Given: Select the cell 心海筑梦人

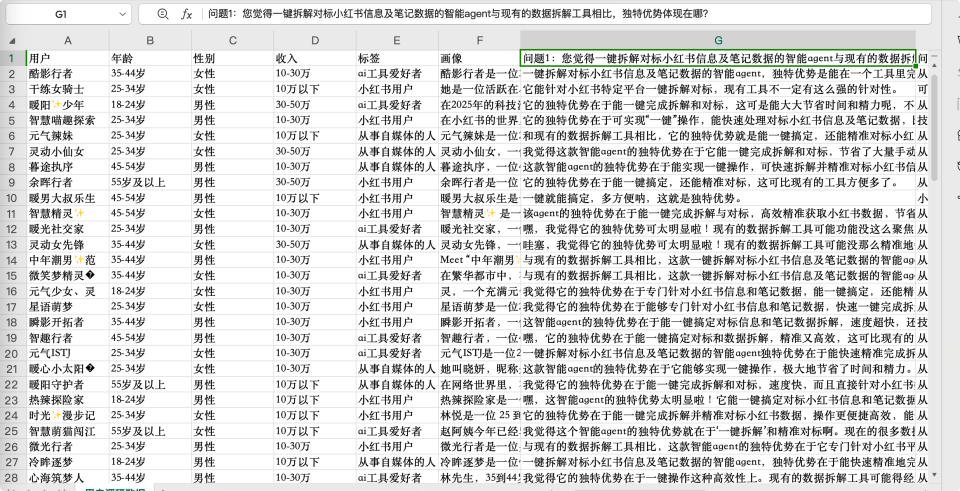Looking at the screenshot, I should pos(68,478).
